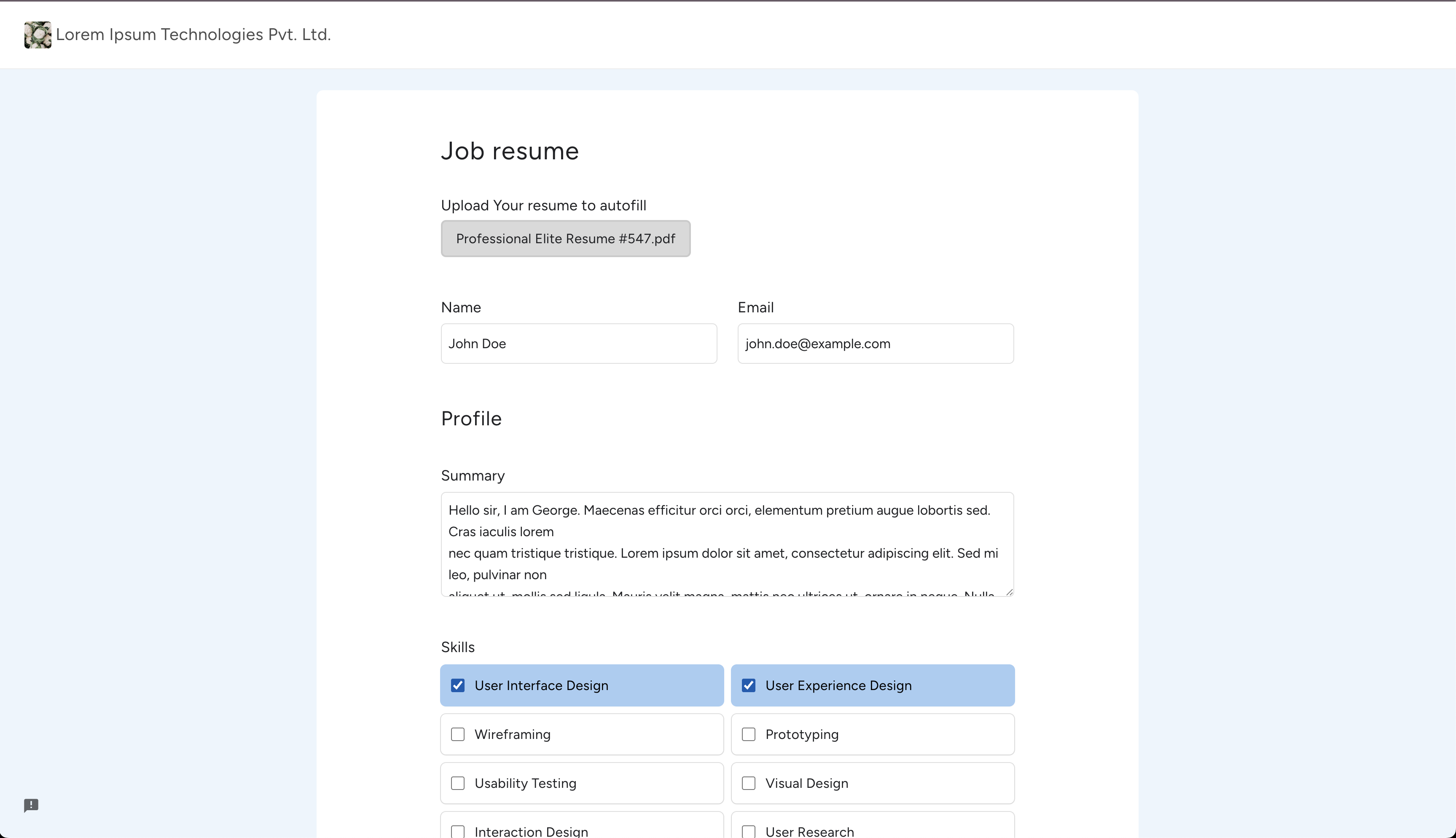Grab the Summary textarea resize handle
Viewport: 1456px width, 838px height.
(x=1009, y=592)
